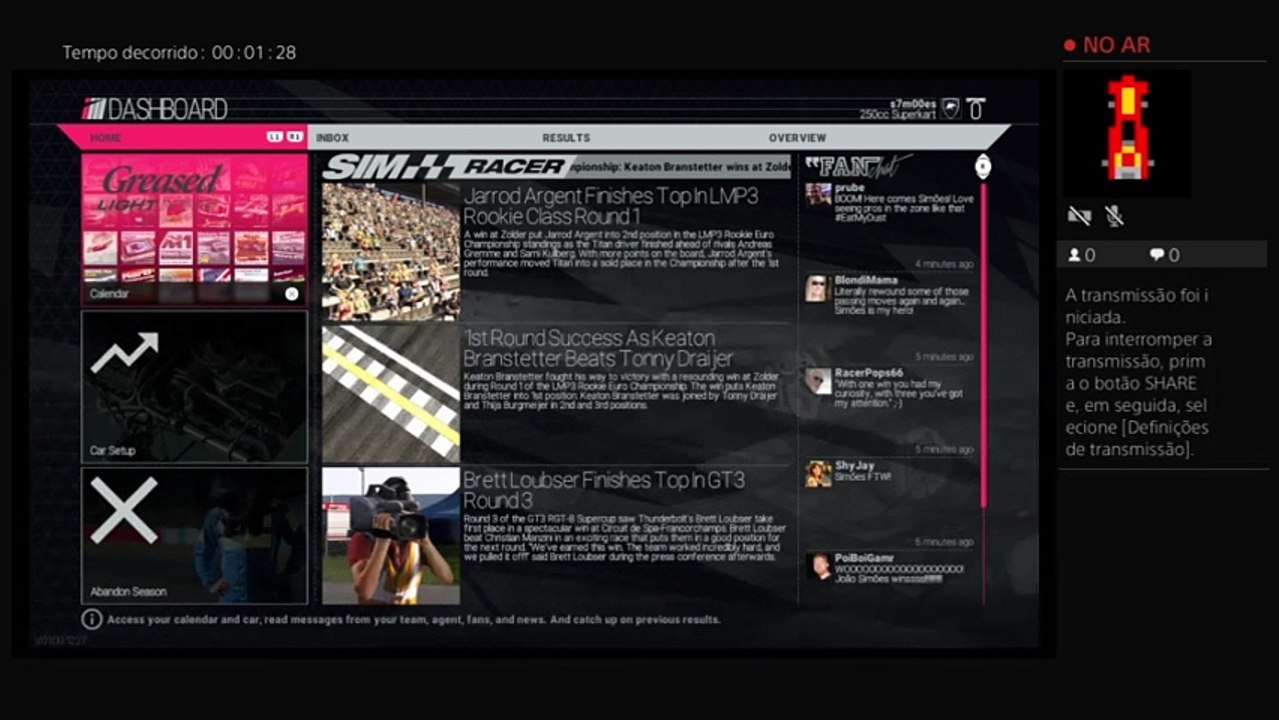Image resolution: width=1279 pixels, height=720 pixels.
Task: Open the Calendar tile
Action: pos(195,229)
